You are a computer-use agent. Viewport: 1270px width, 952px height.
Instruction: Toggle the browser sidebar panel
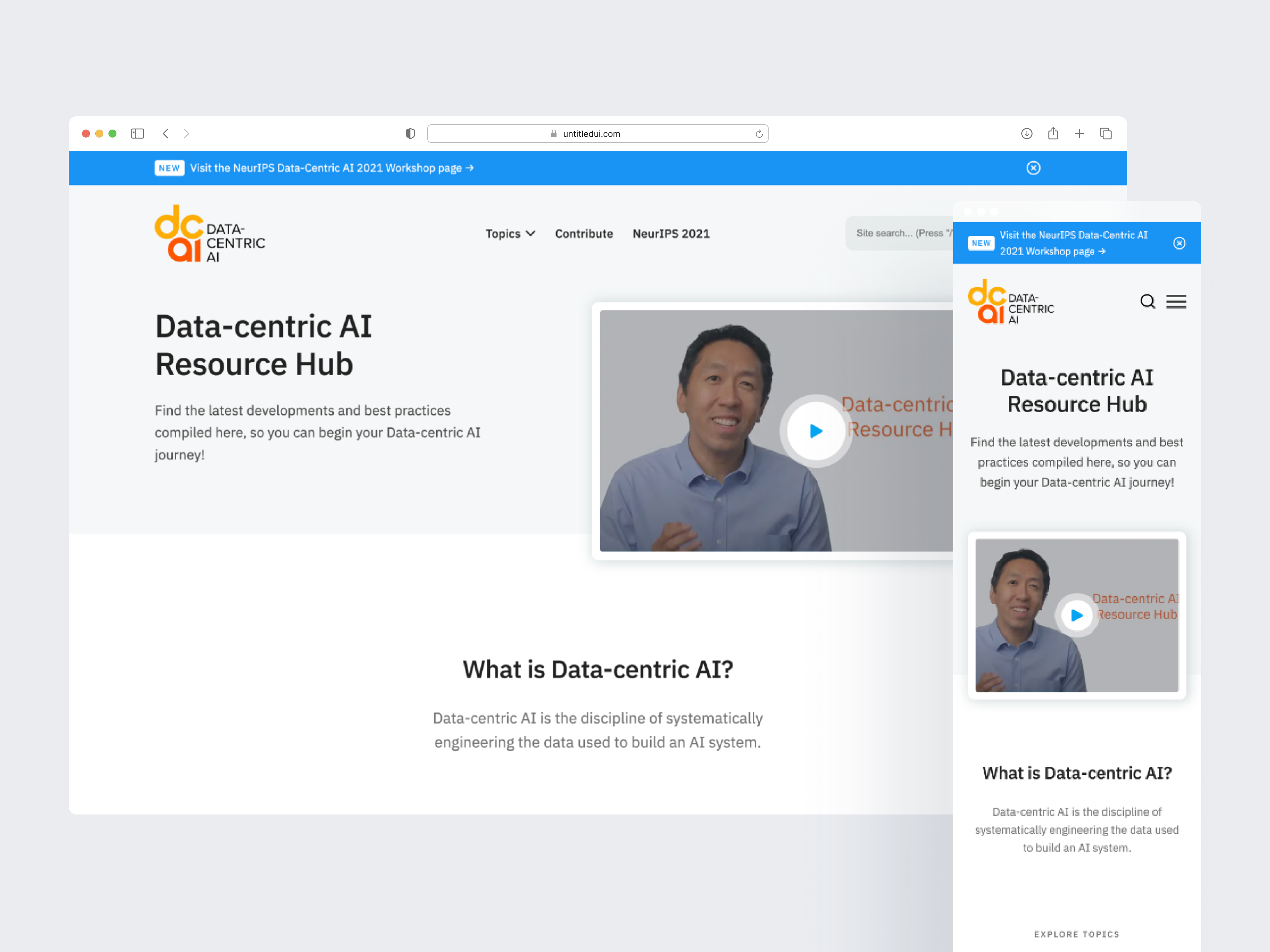[x=137, y=133]
